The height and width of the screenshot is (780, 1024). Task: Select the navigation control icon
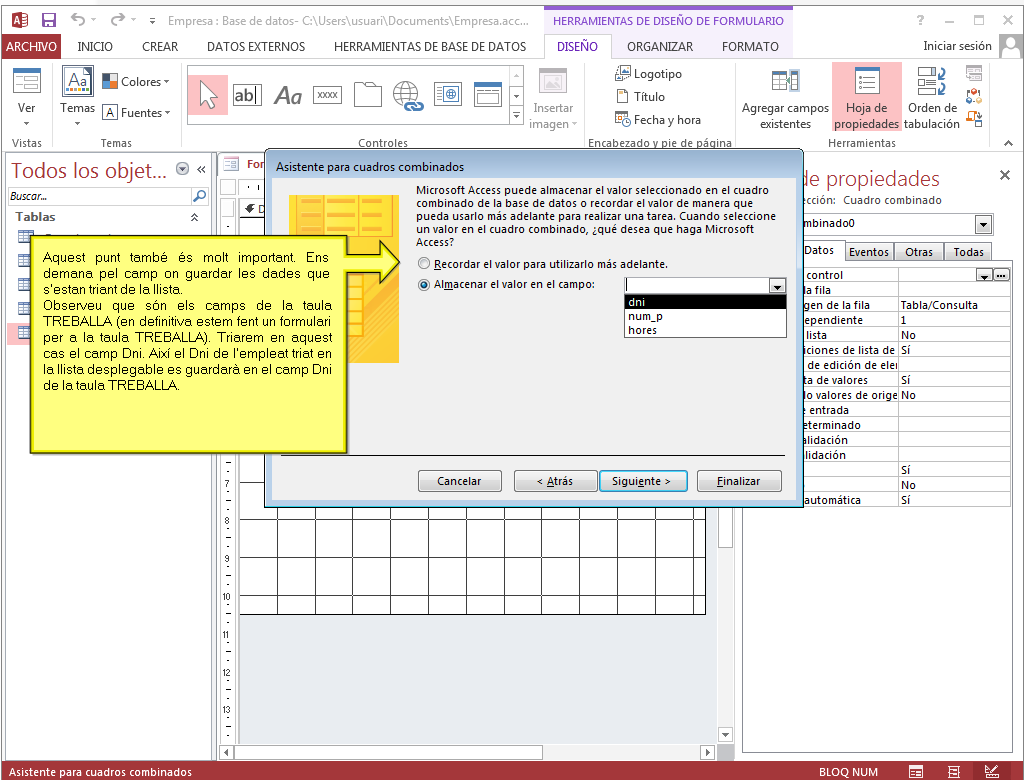point(488,95)
